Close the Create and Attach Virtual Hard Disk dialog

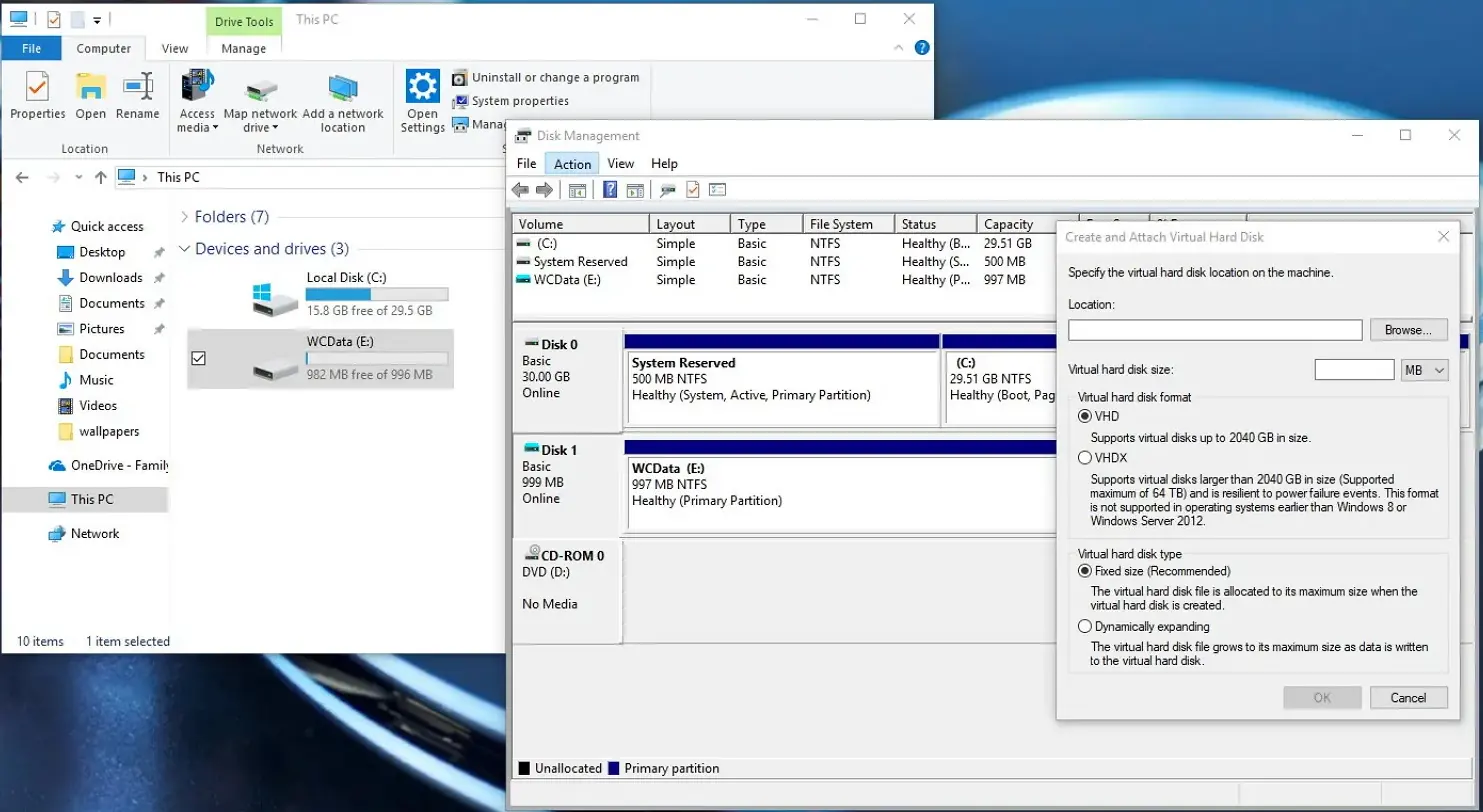click(x=1443, y=237)
